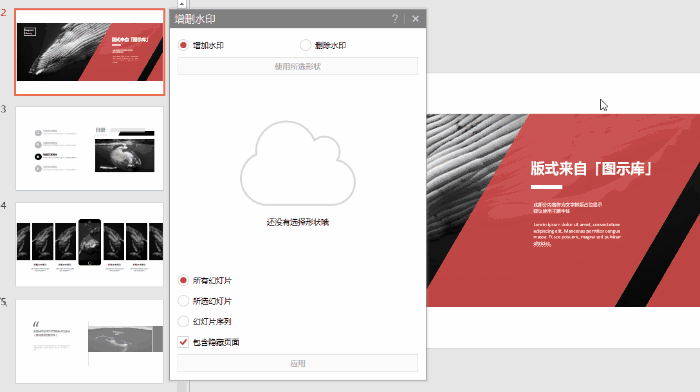Click the 还没有选择形状哦 message text
Screen dimensions: 700x392
click(x=298, y=222)
